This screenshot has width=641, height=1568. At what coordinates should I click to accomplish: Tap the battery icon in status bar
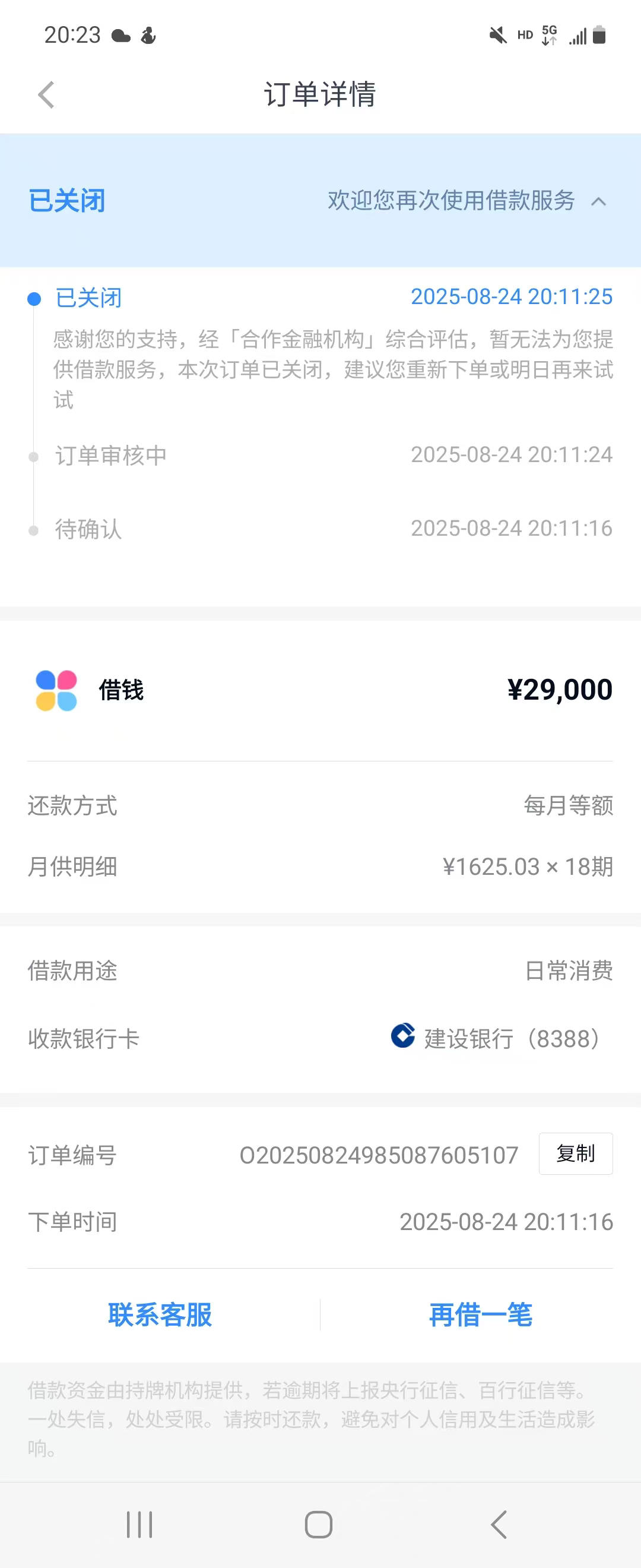coord(599,34)
